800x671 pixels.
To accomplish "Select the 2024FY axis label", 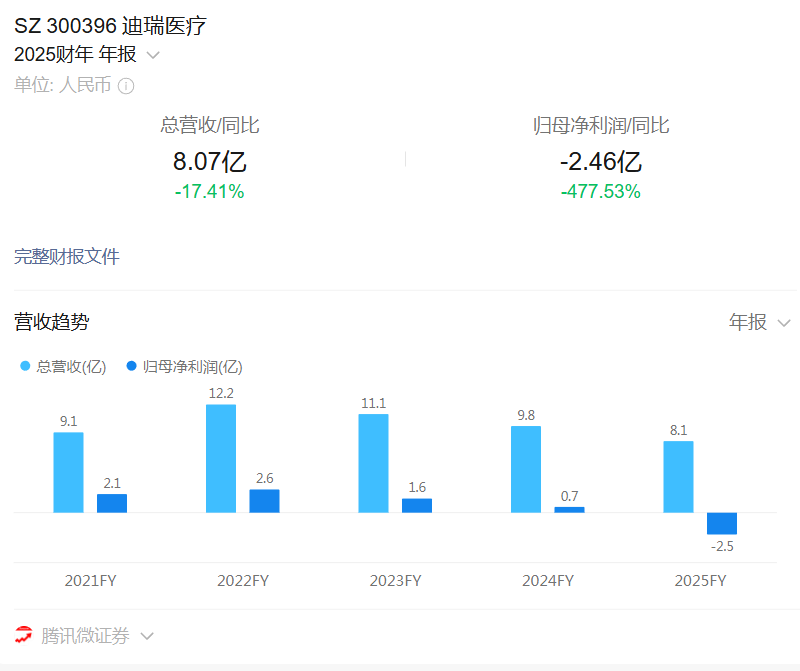I will point(548,581).
